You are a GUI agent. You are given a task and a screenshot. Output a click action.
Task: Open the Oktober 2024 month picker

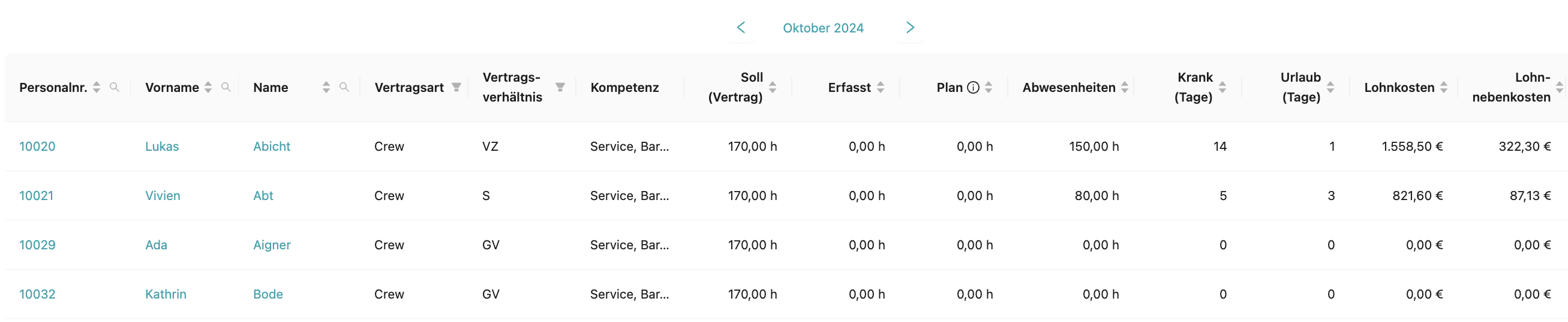(x=822, y=28)
